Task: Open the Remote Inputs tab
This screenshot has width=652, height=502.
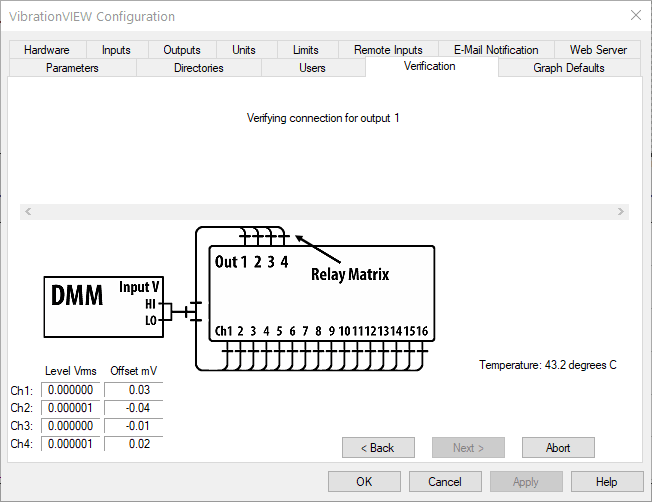Action: click(388, 50)
